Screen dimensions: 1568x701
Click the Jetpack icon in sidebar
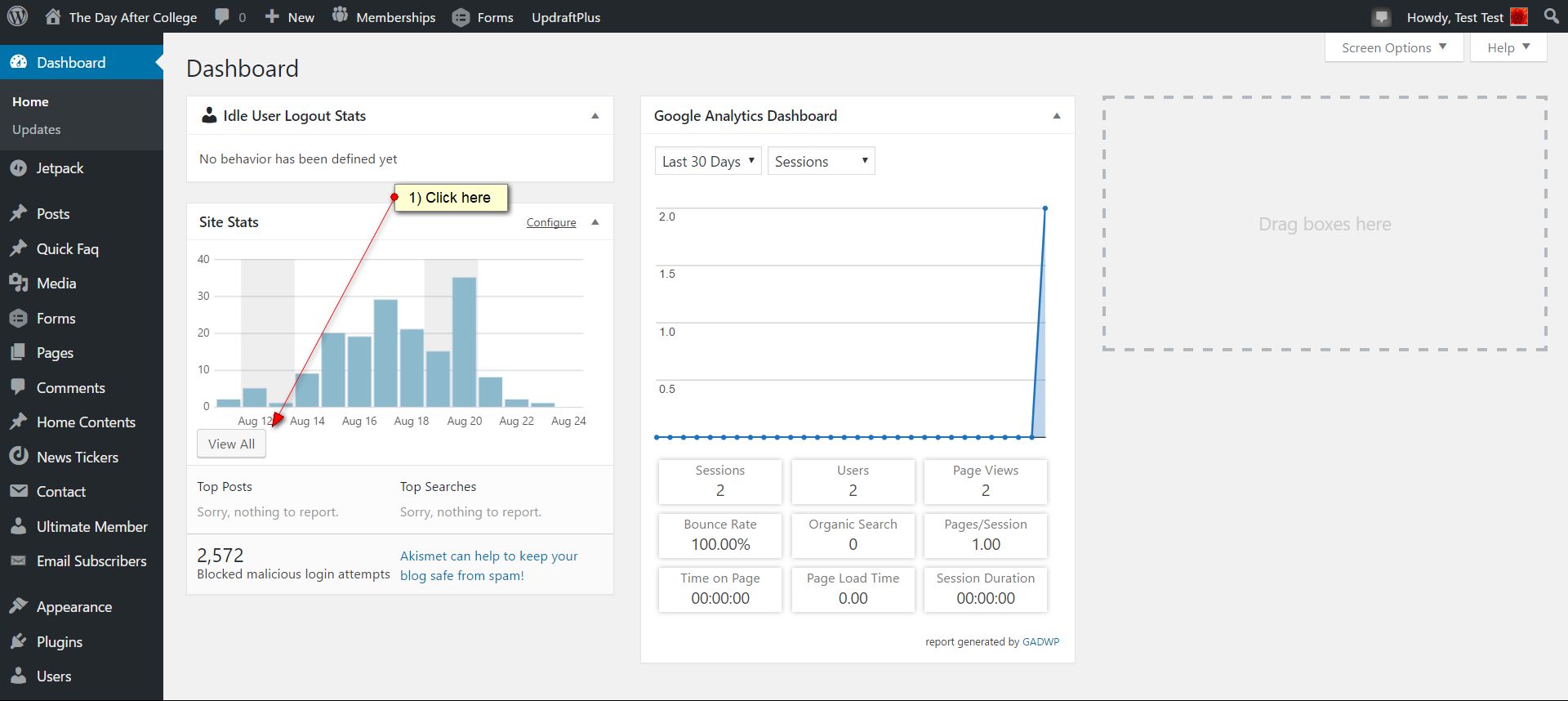[x=18, y=168]
